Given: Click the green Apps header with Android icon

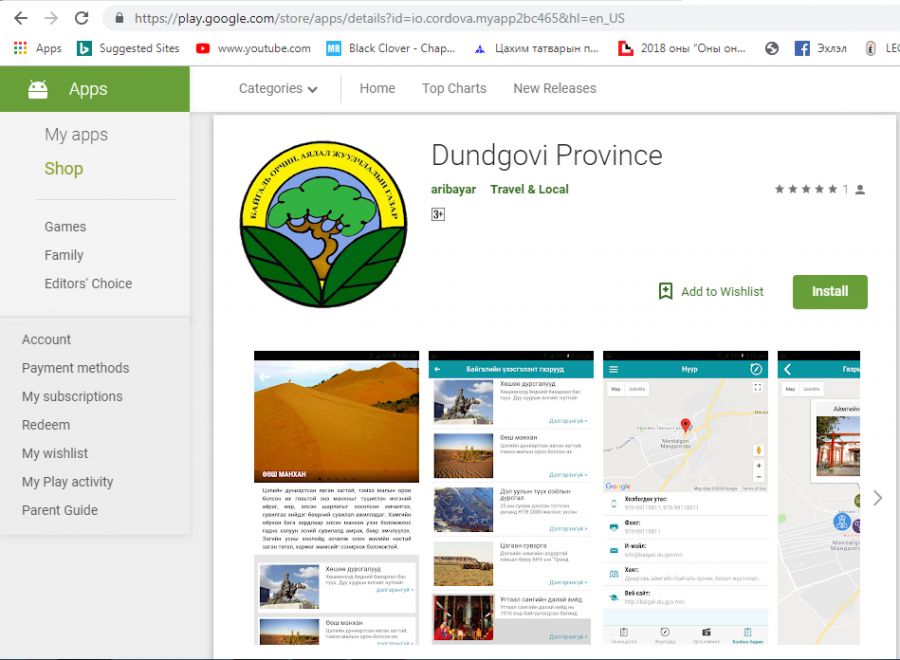Looking at the screenshot, I should [95, 89].
